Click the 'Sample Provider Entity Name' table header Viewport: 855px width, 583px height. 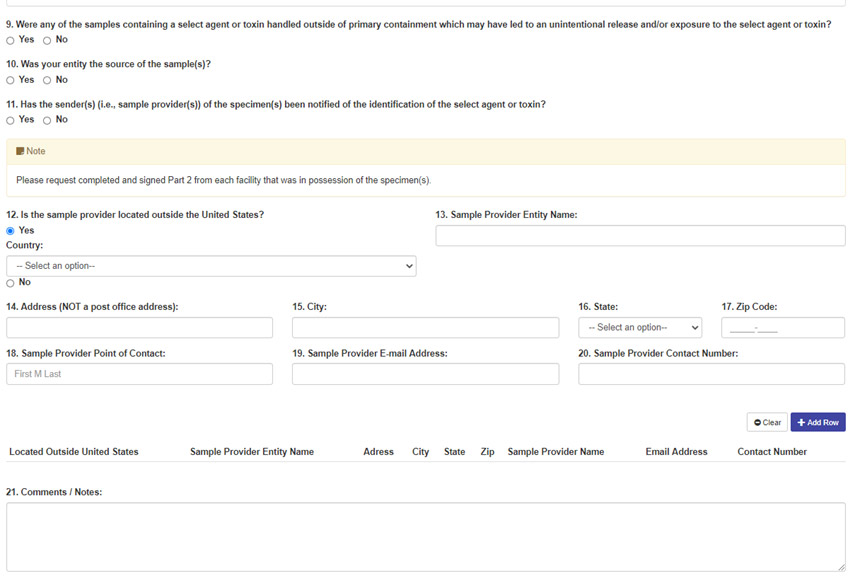(x=252, y=452)
